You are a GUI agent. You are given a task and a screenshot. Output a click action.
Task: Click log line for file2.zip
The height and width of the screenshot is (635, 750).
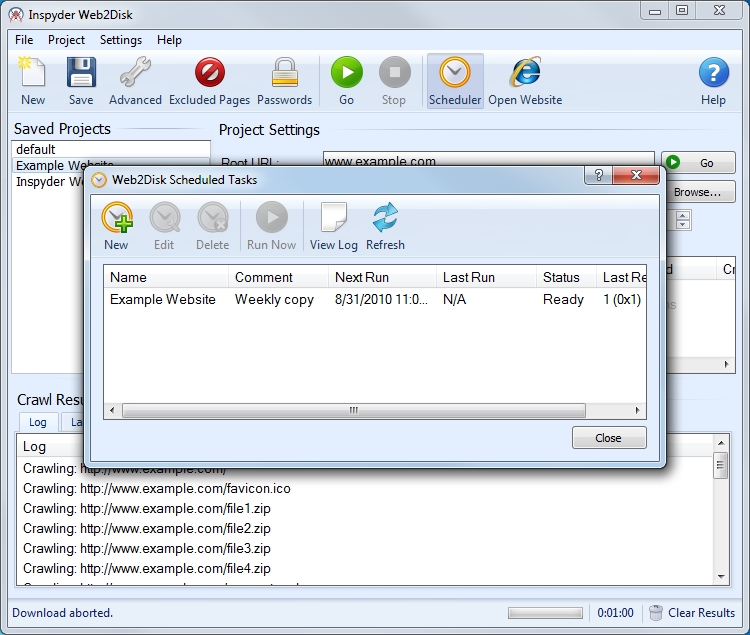pyautogui.click(x=147, y=528)
